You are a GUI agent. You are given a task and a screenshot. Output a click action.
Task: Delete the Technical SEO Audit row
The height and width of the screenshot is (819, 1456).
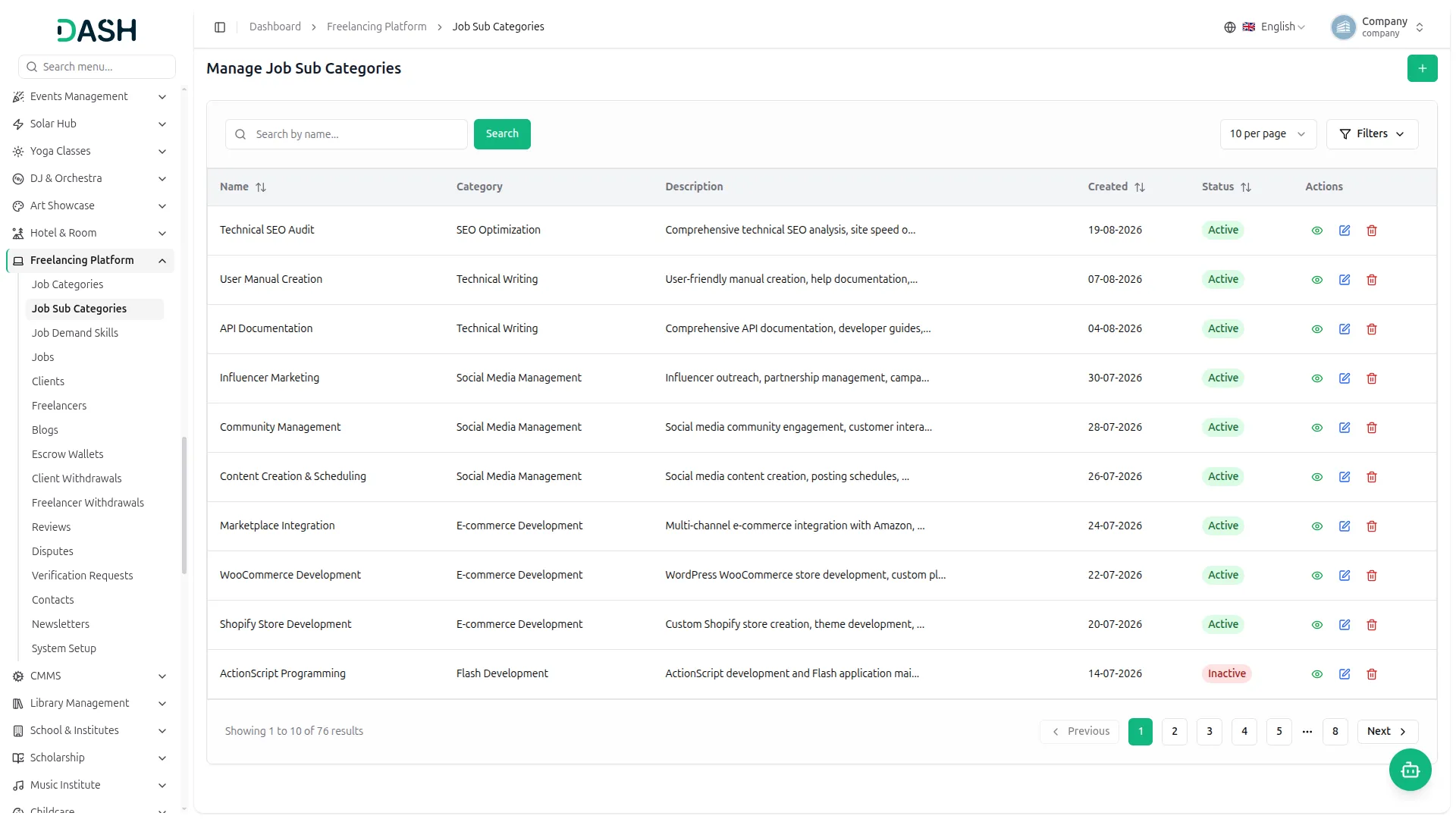pos(1371,231)
